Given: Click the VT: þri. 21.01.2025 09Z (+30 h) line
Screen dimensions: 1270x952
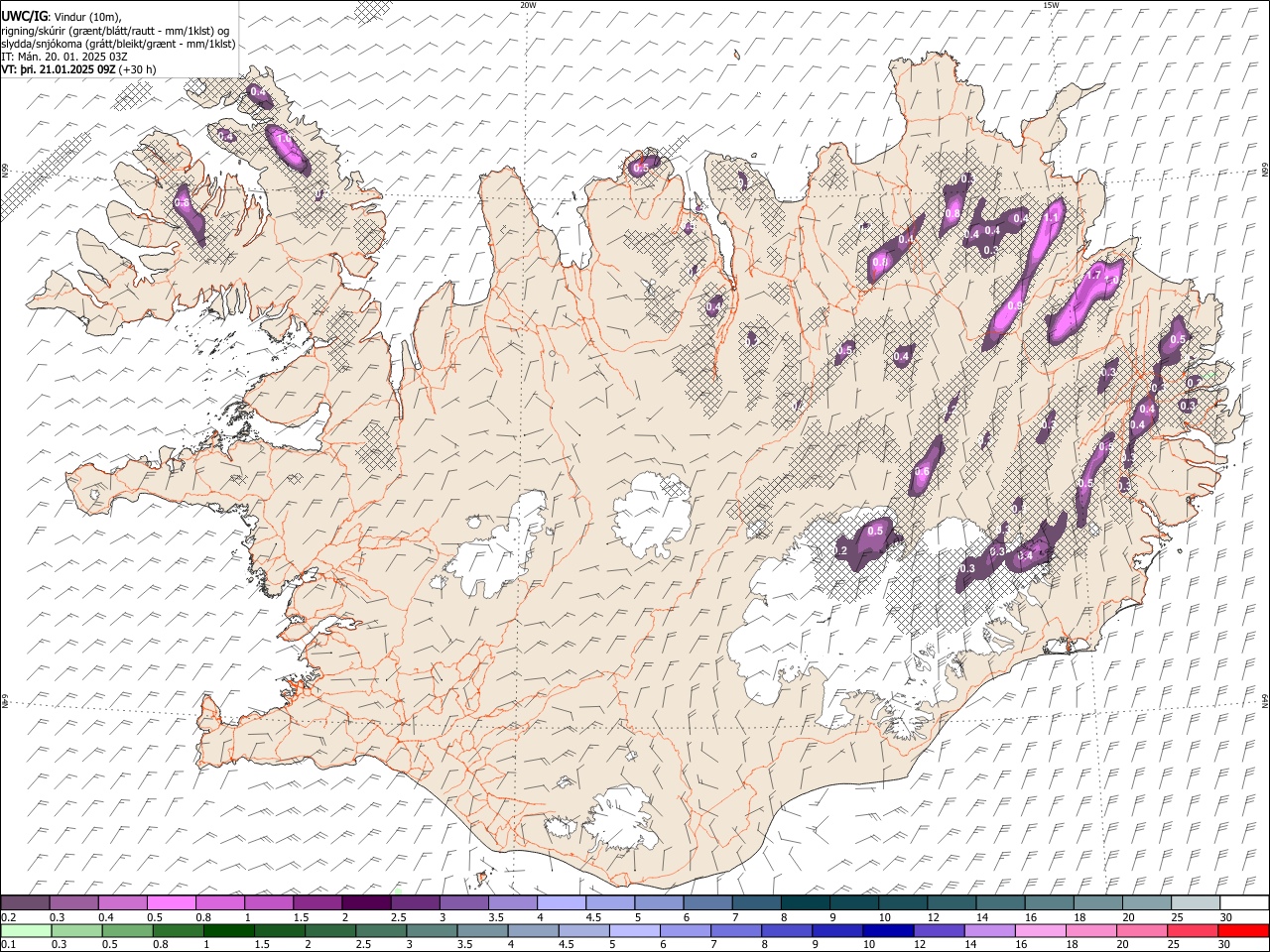Looking at the screenshot, I should [78, 69].
